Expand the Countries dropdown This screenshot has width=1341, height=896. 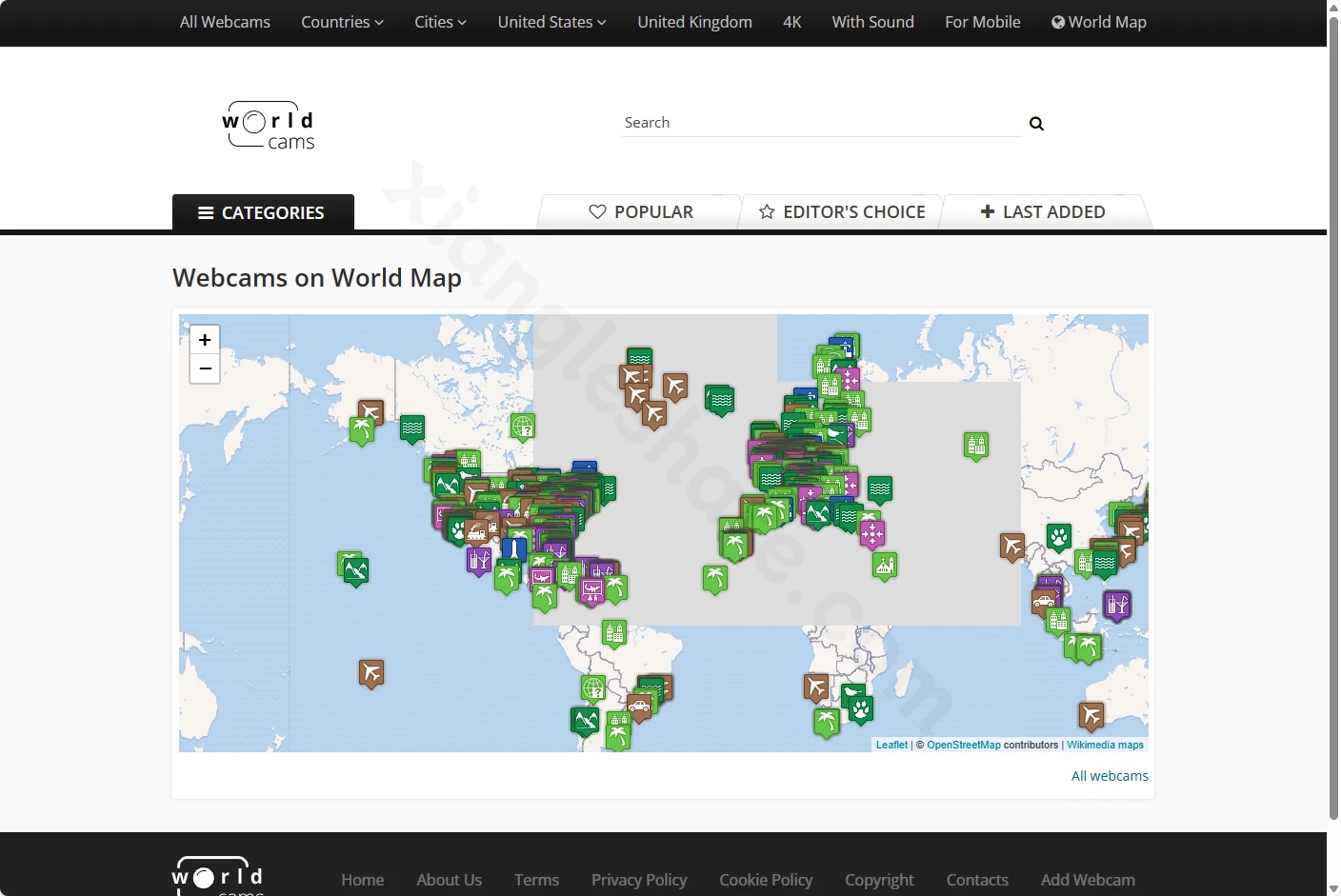[x=342, y=22]
